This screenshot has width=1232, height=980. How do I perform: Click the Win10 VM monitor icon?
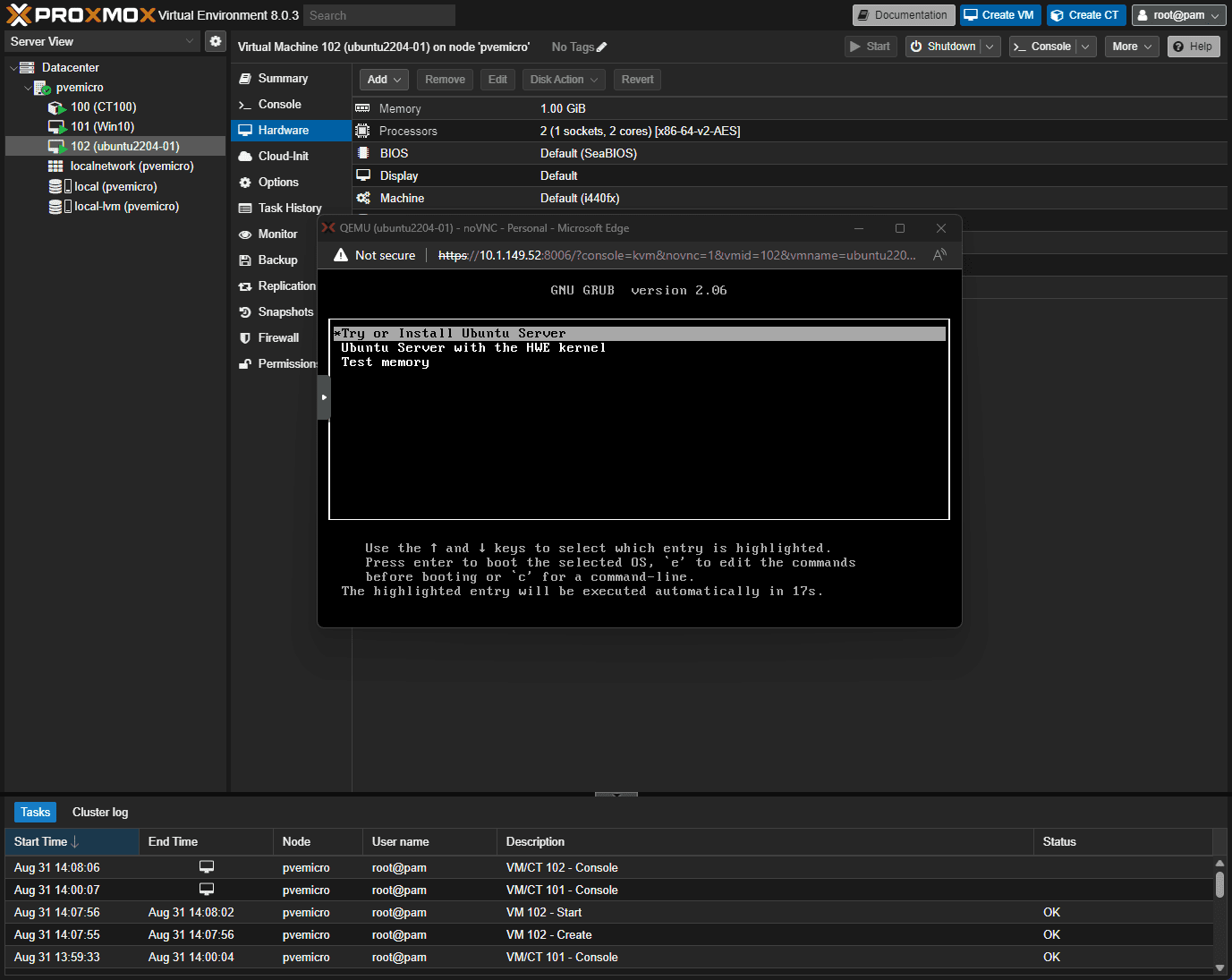56,127
